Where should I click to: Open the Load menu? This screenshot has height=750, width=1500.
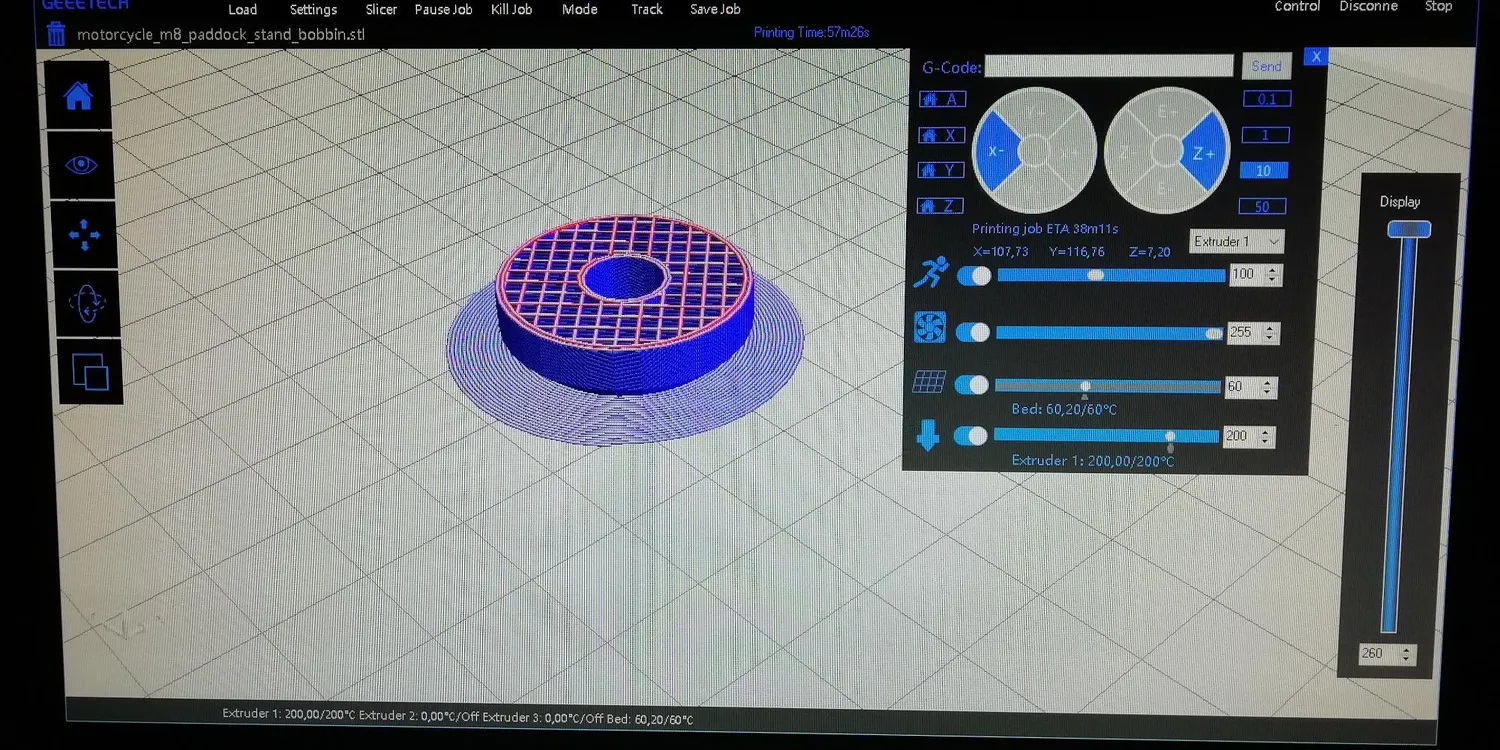243,10
